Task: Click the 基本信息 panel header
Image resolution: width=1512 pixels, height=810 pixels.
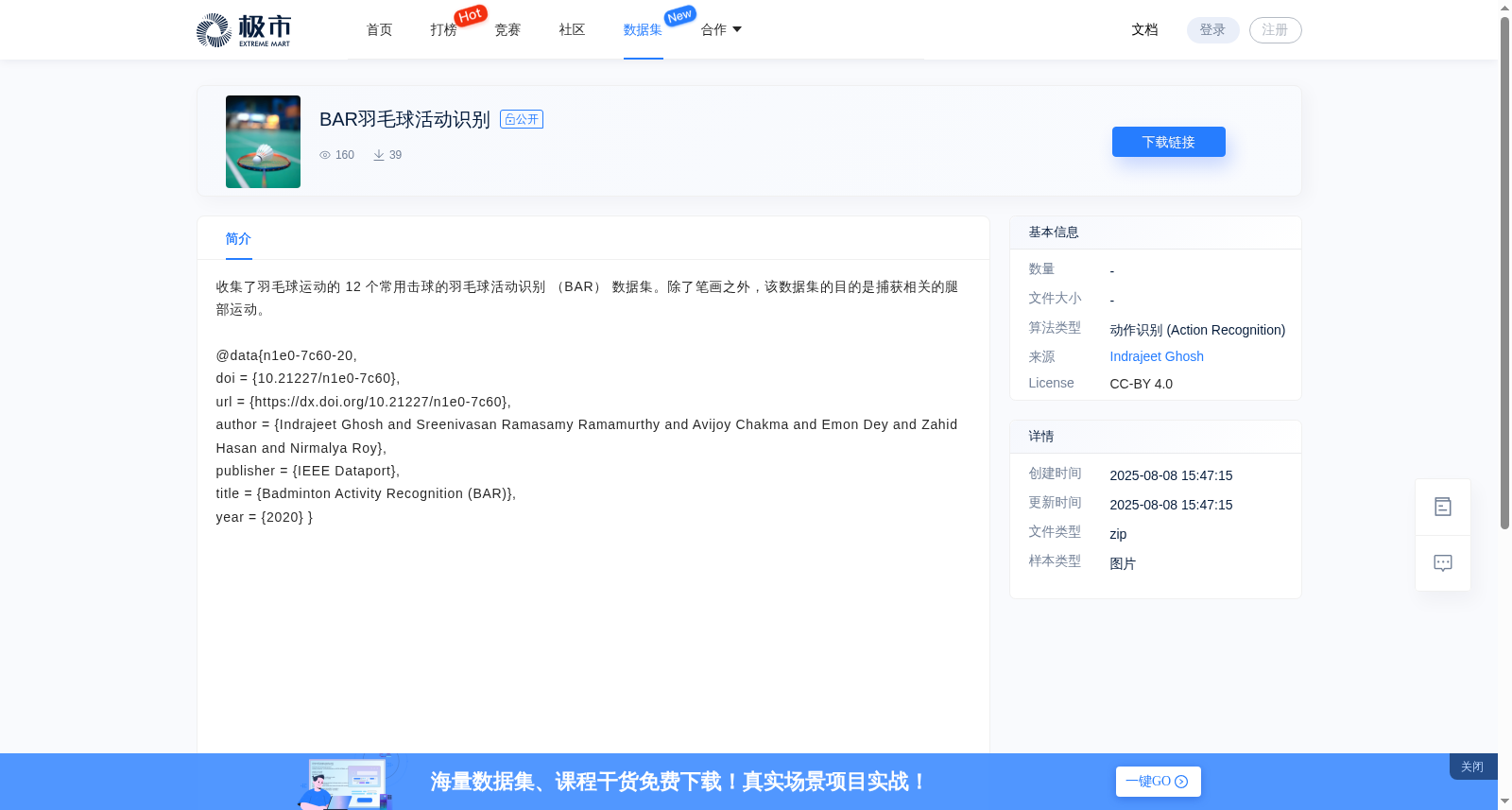Action: pyautogui.click(x=1156, y=233)
